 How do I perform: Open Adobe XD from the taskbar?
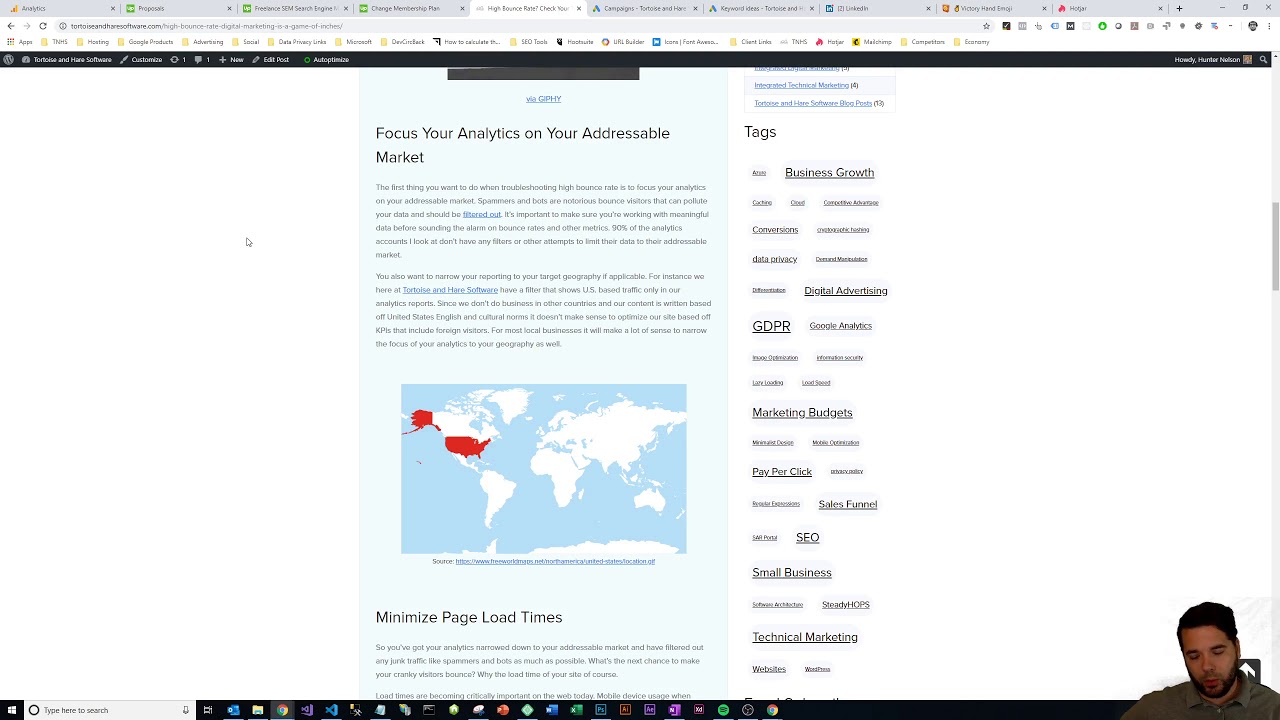[x=699, y=710]
